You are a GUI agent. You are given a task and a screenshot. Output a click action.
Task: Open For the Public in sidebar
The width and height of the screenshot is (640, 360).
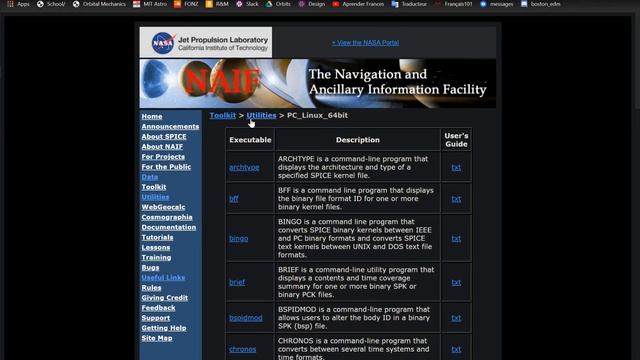(166, 167)
